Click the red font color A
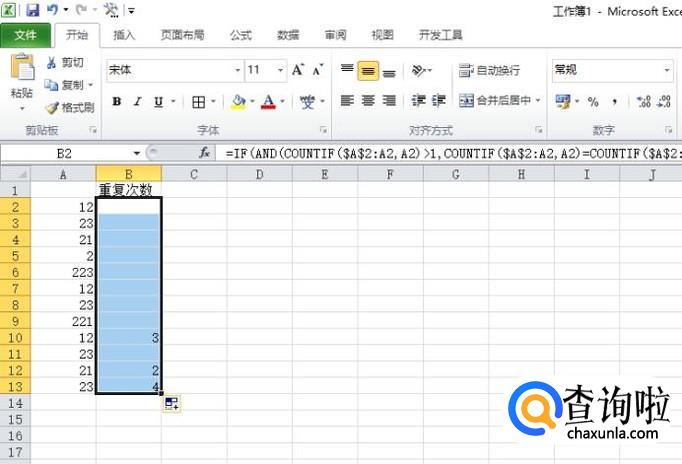Screen dimensions: 682x464 point(268,102)
